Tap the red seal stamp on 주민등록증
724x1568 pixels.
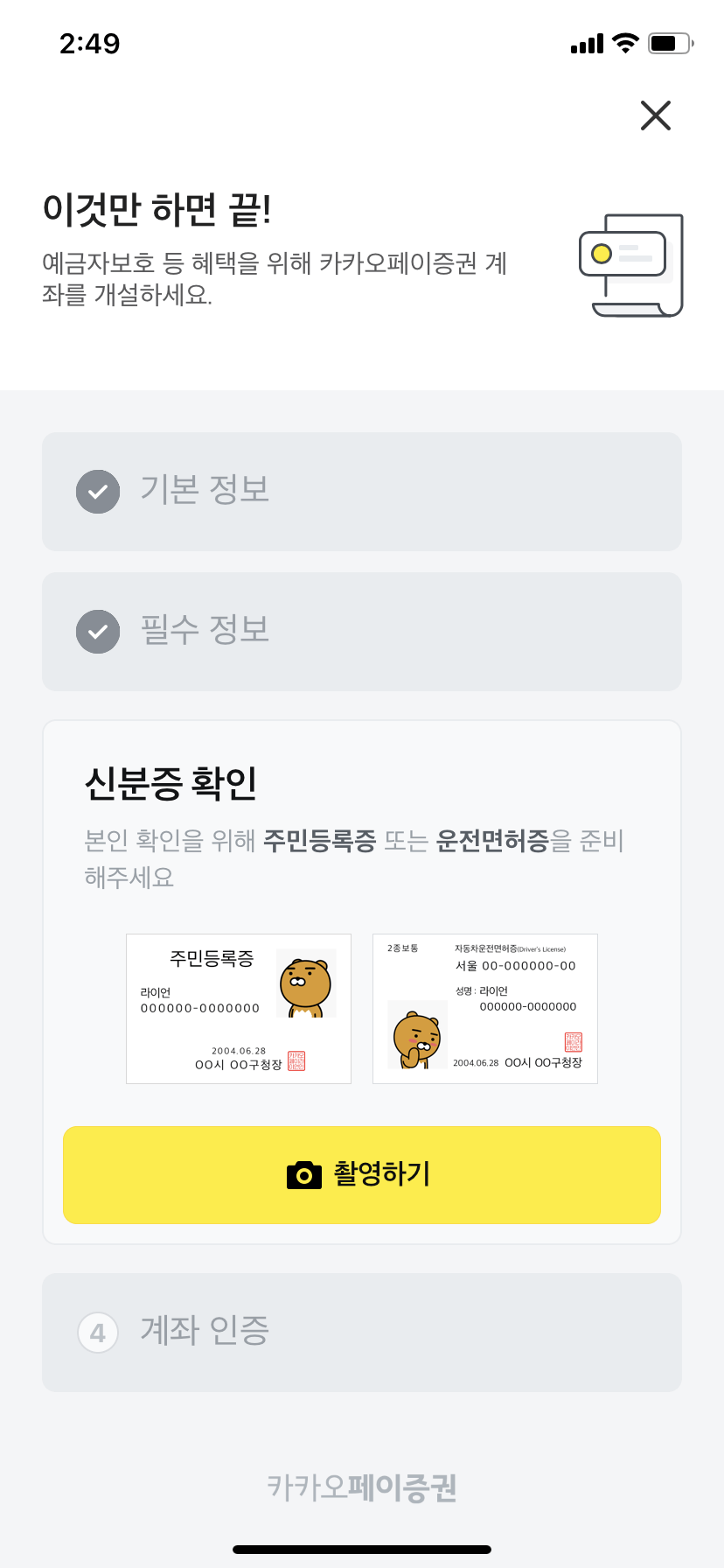[296, 1061]
